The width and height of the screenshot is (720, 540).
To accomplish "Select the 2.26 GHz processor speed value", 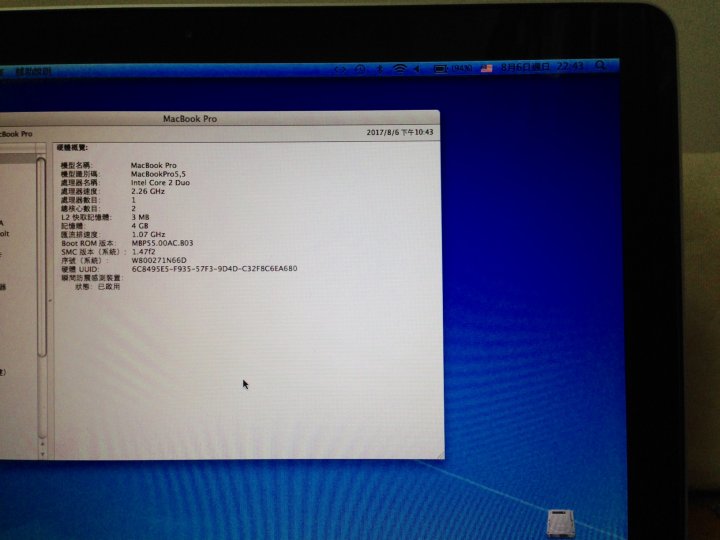I will click(x=148, y=191).
